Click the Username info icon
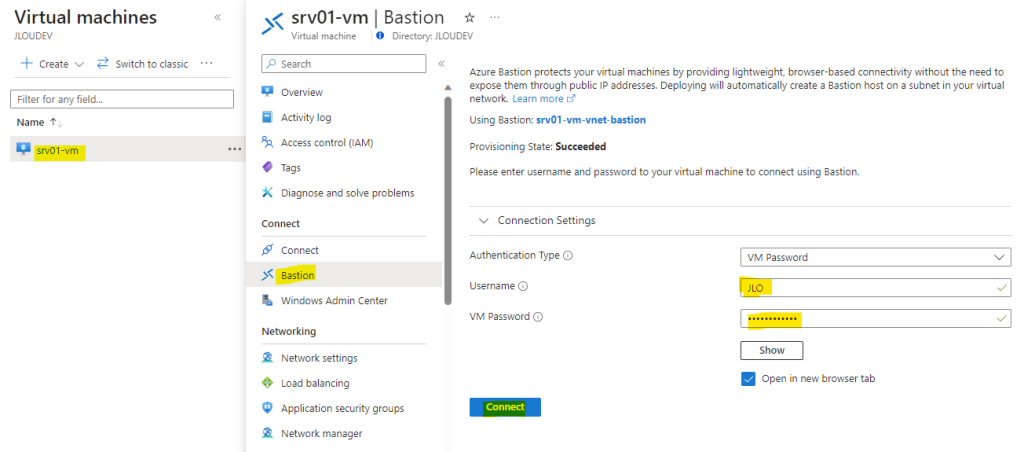1024x452 pixels. tap(523, 286)
